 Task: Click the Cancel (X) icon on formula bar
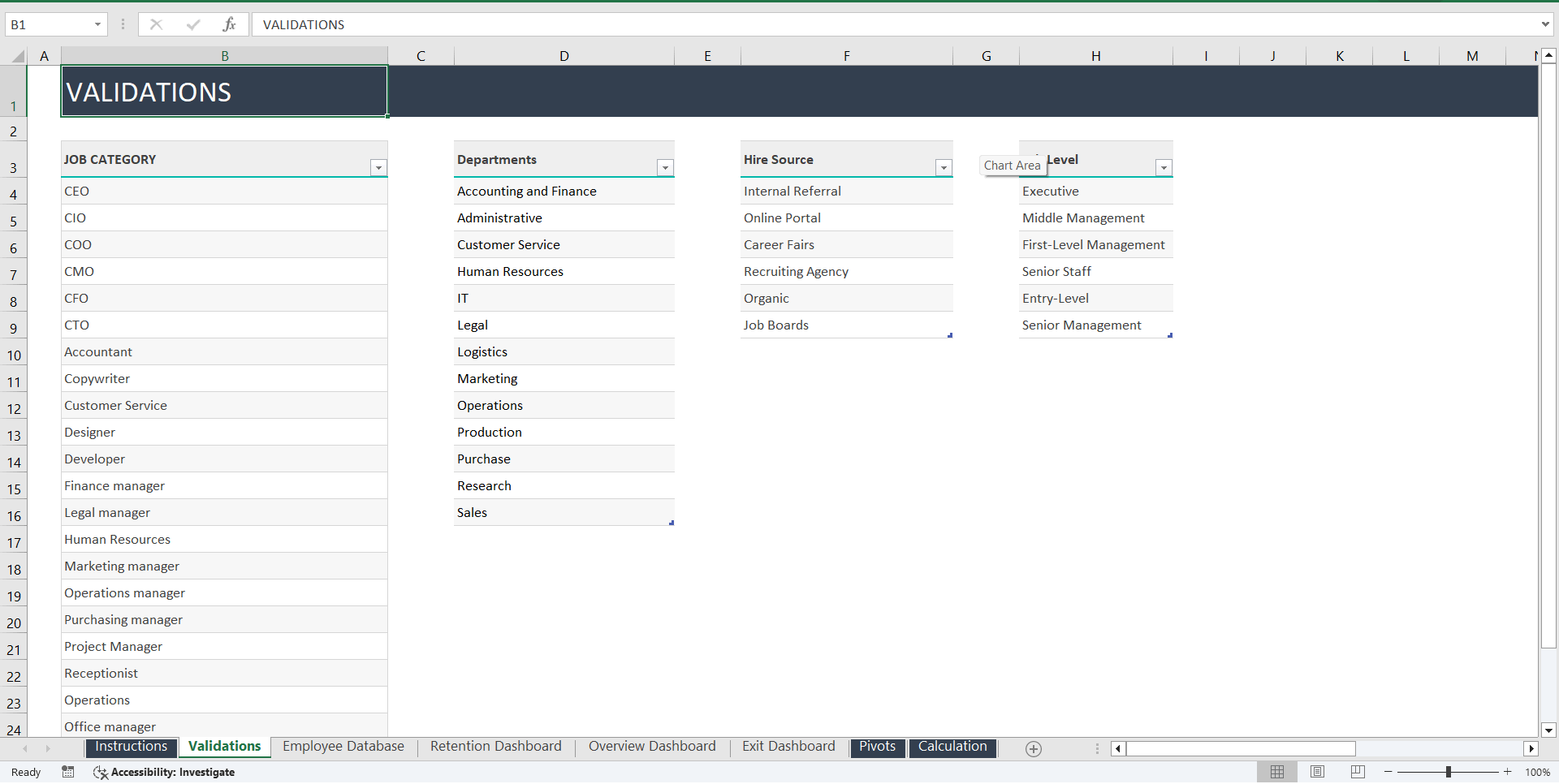pyautogui.click(x=156, y=24)
